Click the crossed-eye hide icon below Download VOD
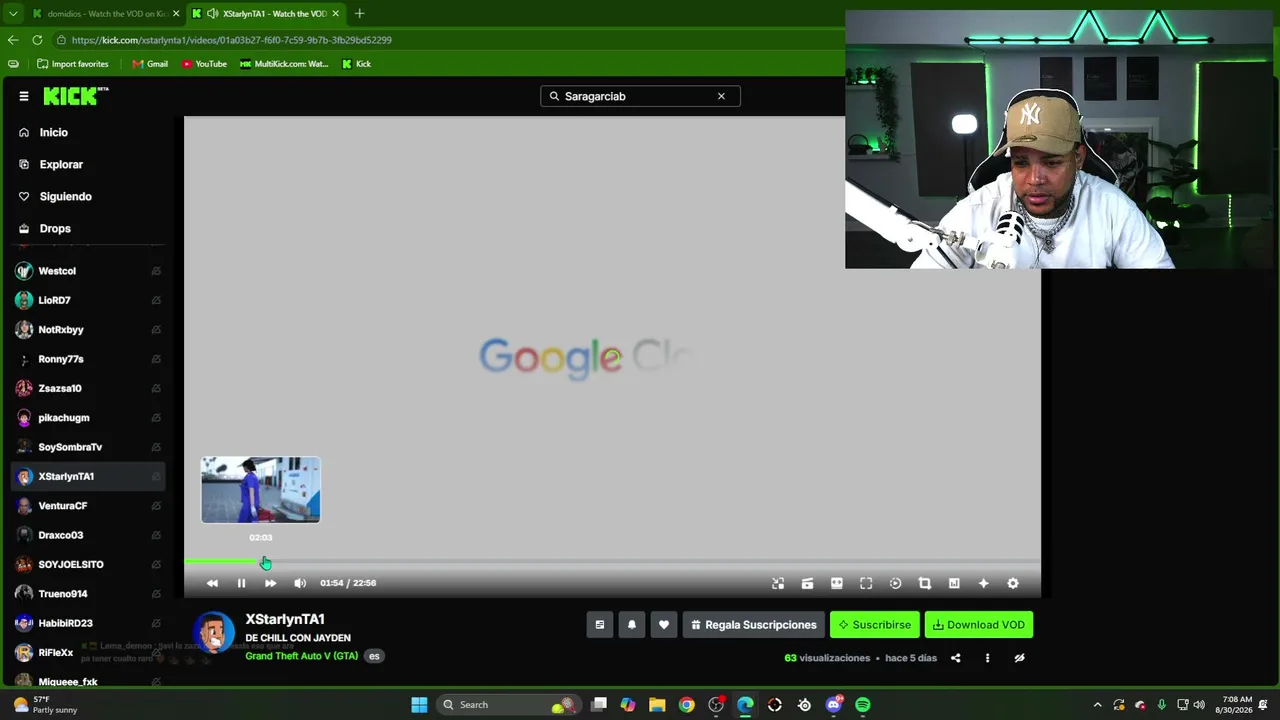Screen dimensions: 1280x720 1019,658
